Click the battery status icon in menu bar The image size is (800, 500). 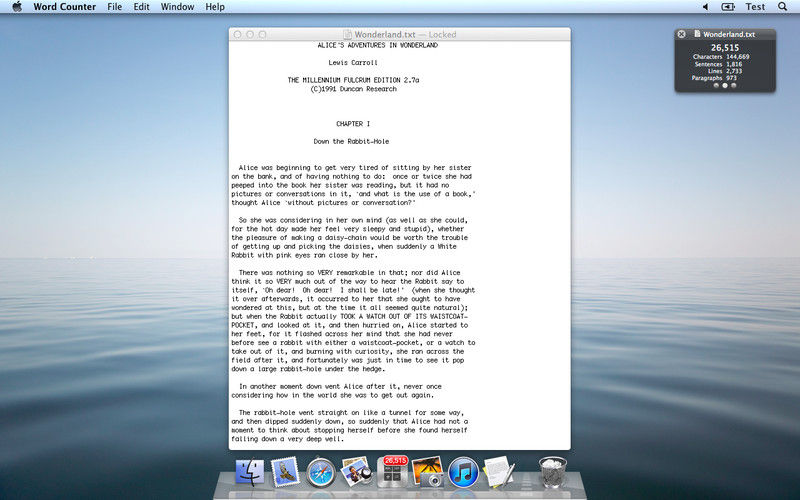coord(728,7)
